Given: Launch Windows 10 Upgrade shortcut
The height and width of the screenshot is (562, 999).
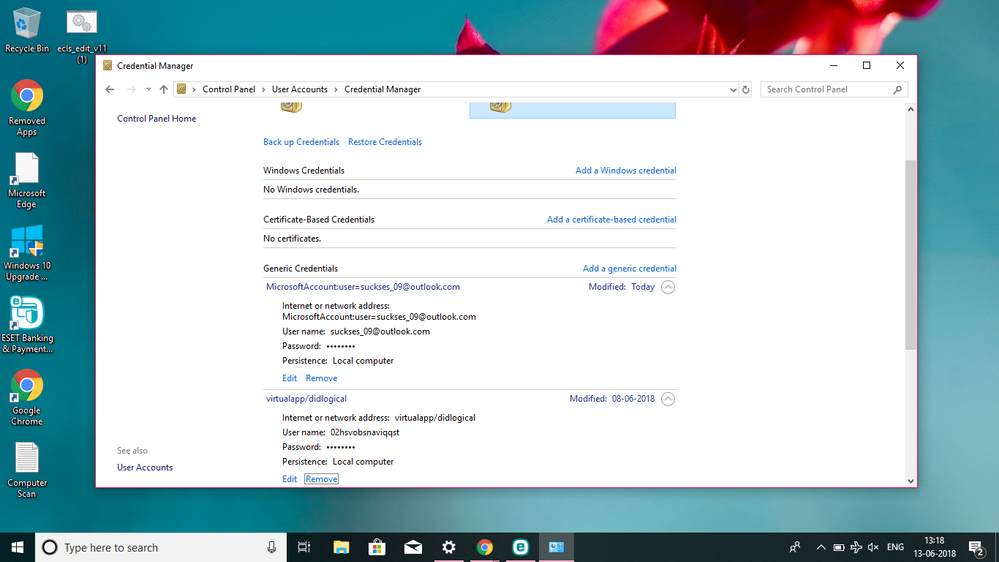Looking at the screenshot, I should point(27,253).
